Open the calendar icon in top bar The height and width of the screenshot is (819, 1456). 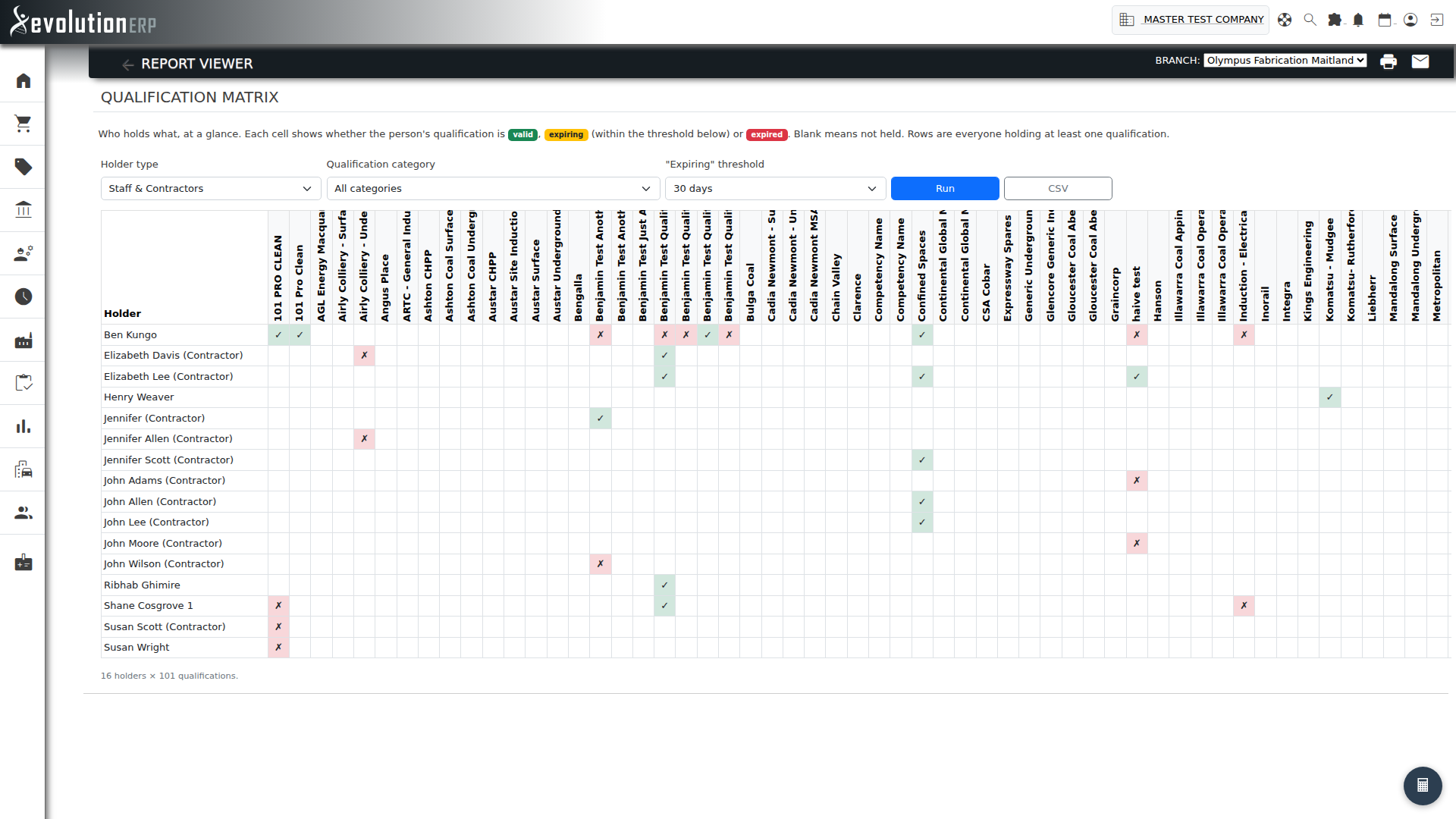(x=1385, y=20)
